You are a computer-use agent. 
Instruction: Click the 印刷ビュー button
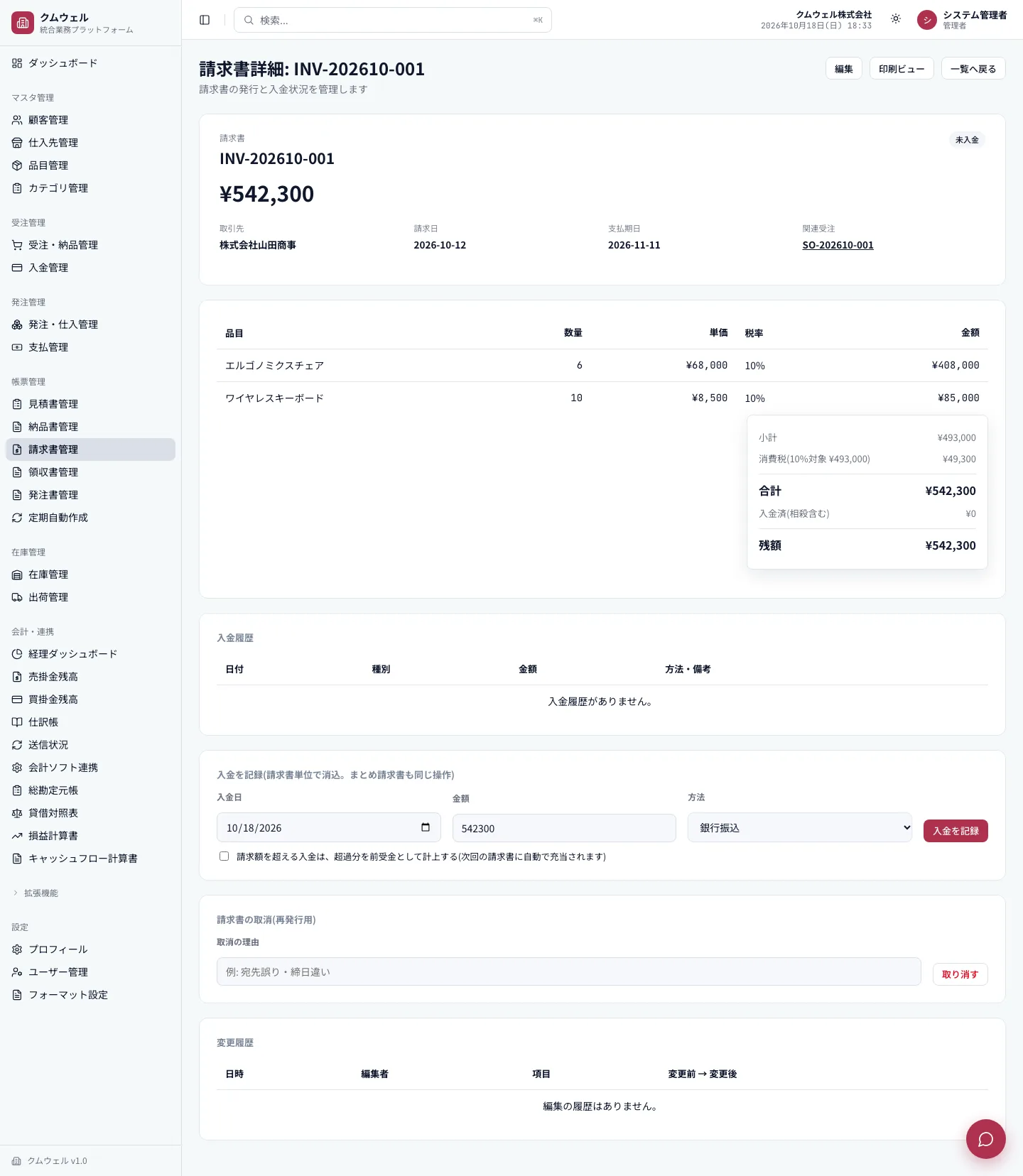coord(902,69)
